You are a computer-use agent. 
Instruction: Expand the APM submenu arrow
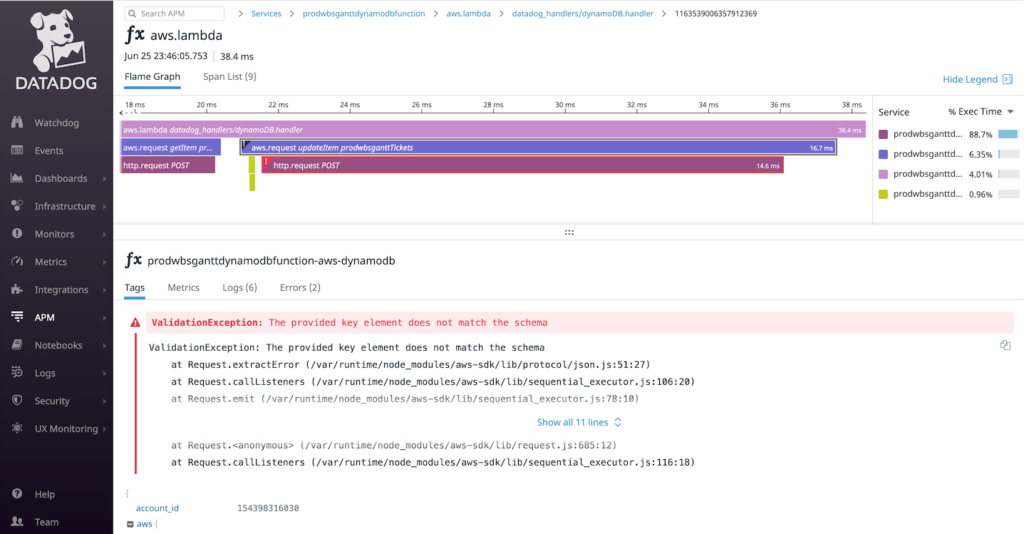pyautogui.click(x=104, y=317)
